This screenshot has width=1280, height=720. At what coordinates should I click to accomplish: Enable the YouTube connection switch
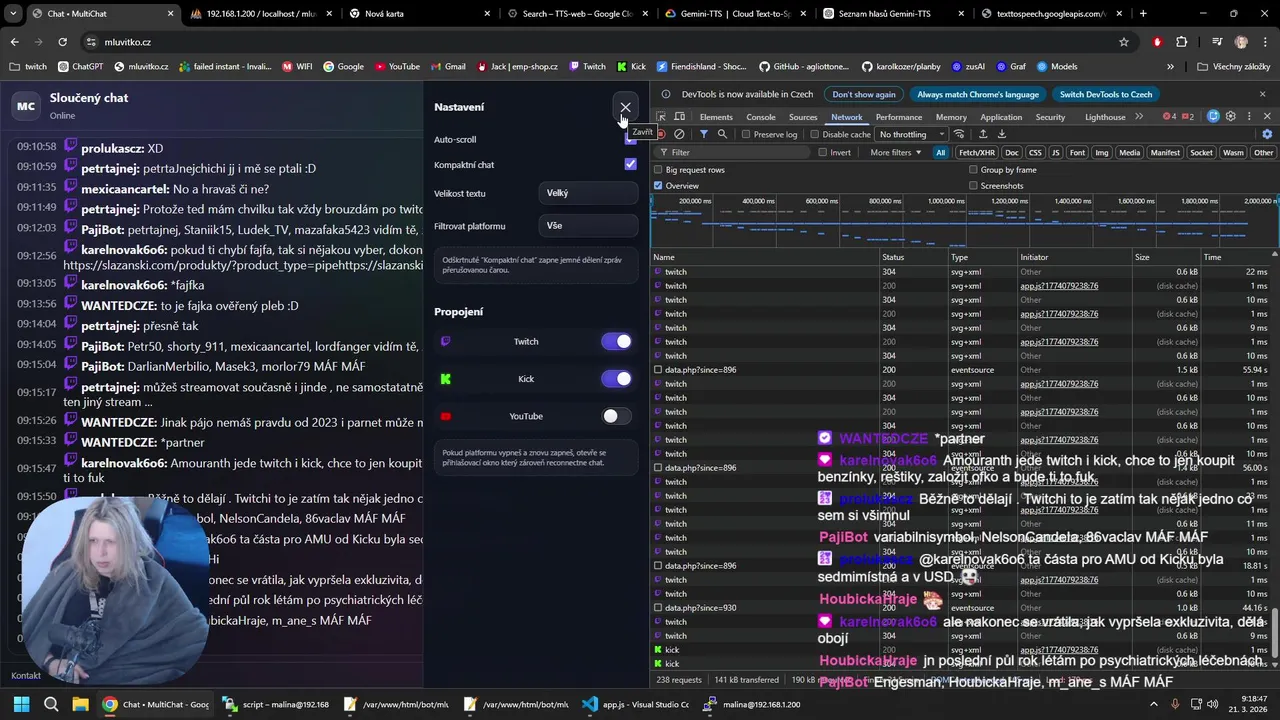[x=616, y=416]
